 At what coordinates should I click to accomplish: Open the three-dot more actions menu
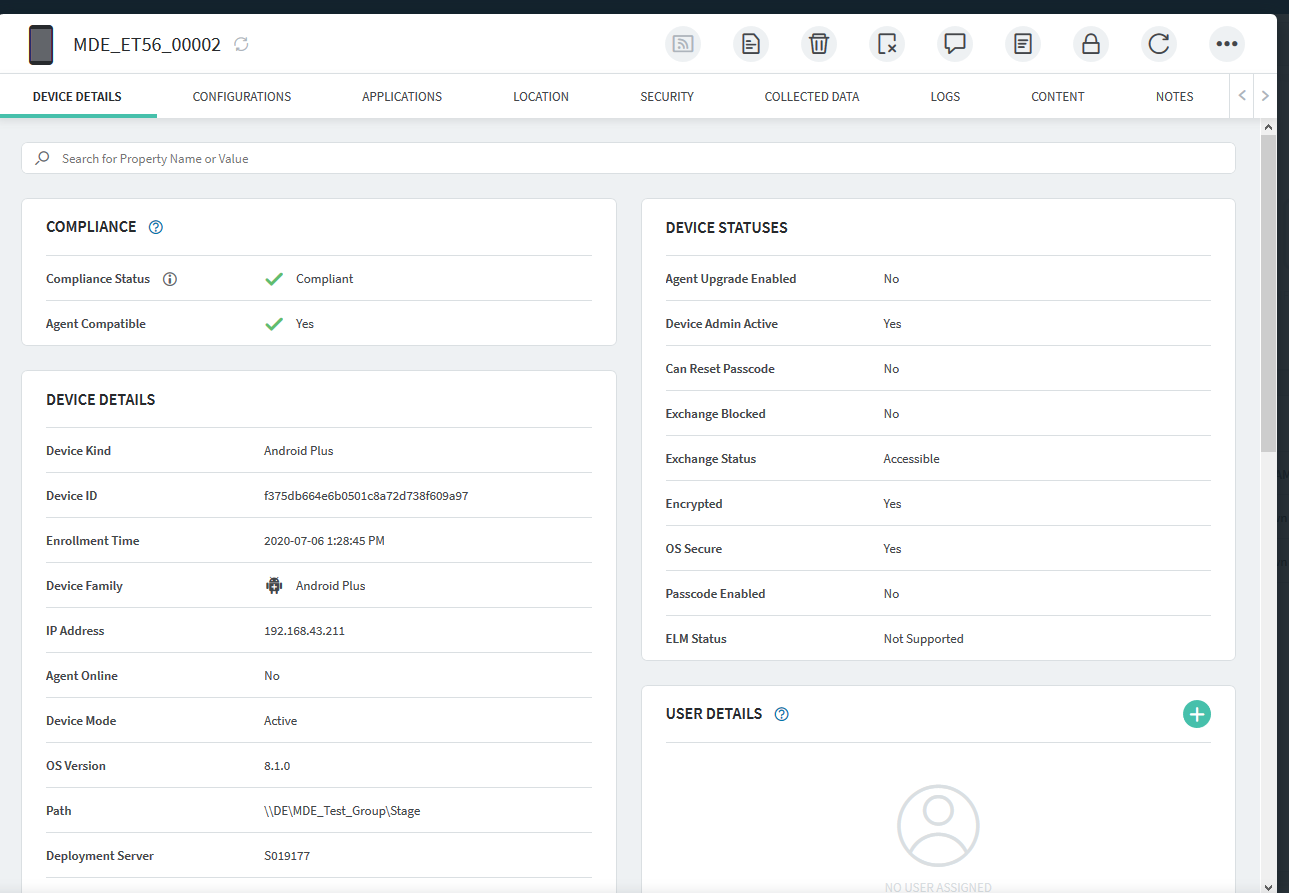(1226, 44)
